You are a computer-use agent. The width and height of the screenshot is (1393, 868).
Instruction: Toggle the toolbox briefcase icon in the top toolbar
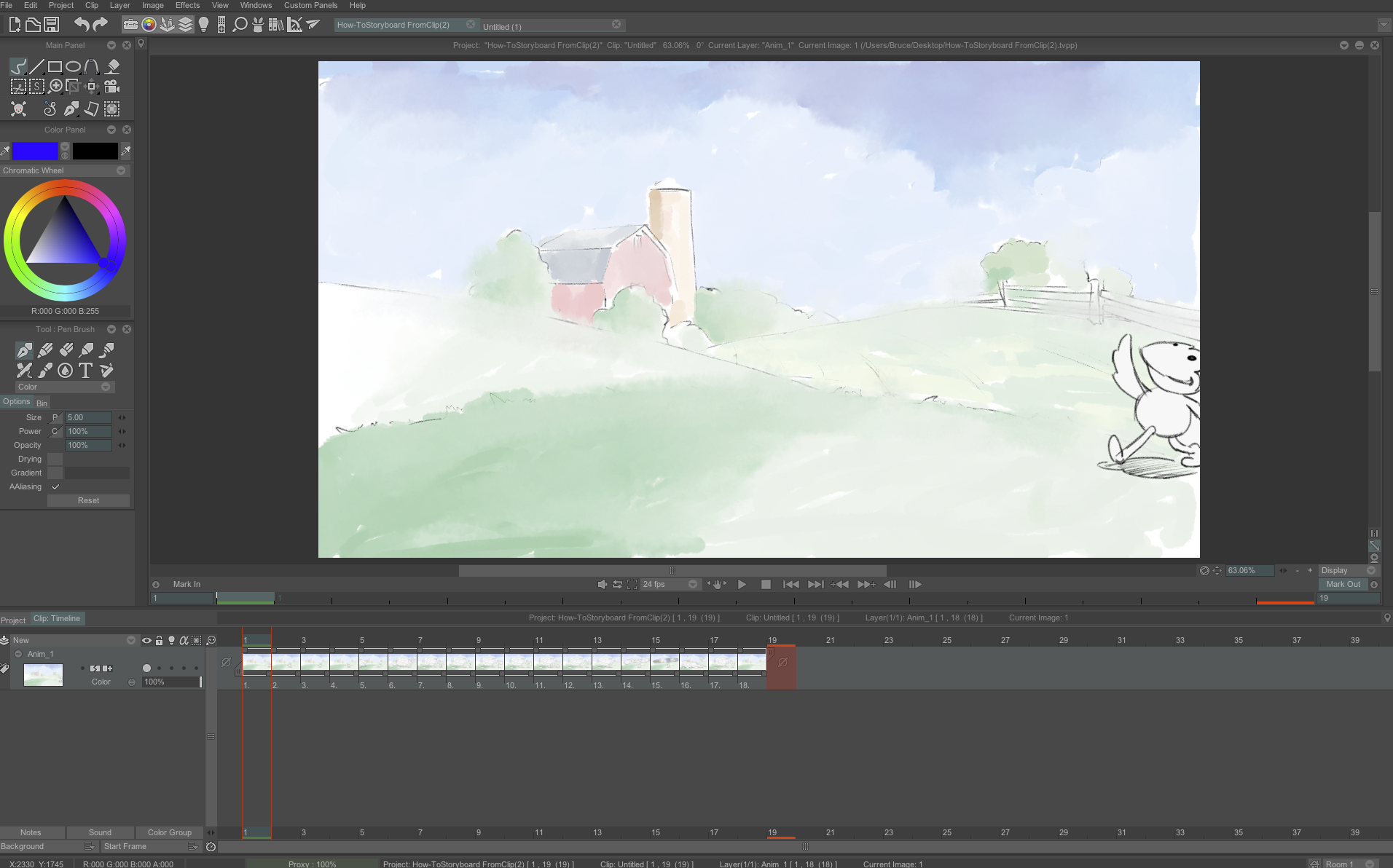(x=130, y=25)
